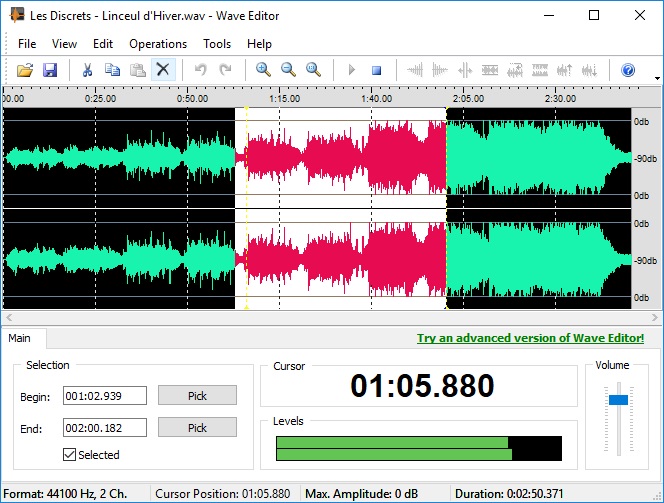Zoom to fit the selection

[x=313, y=70]
